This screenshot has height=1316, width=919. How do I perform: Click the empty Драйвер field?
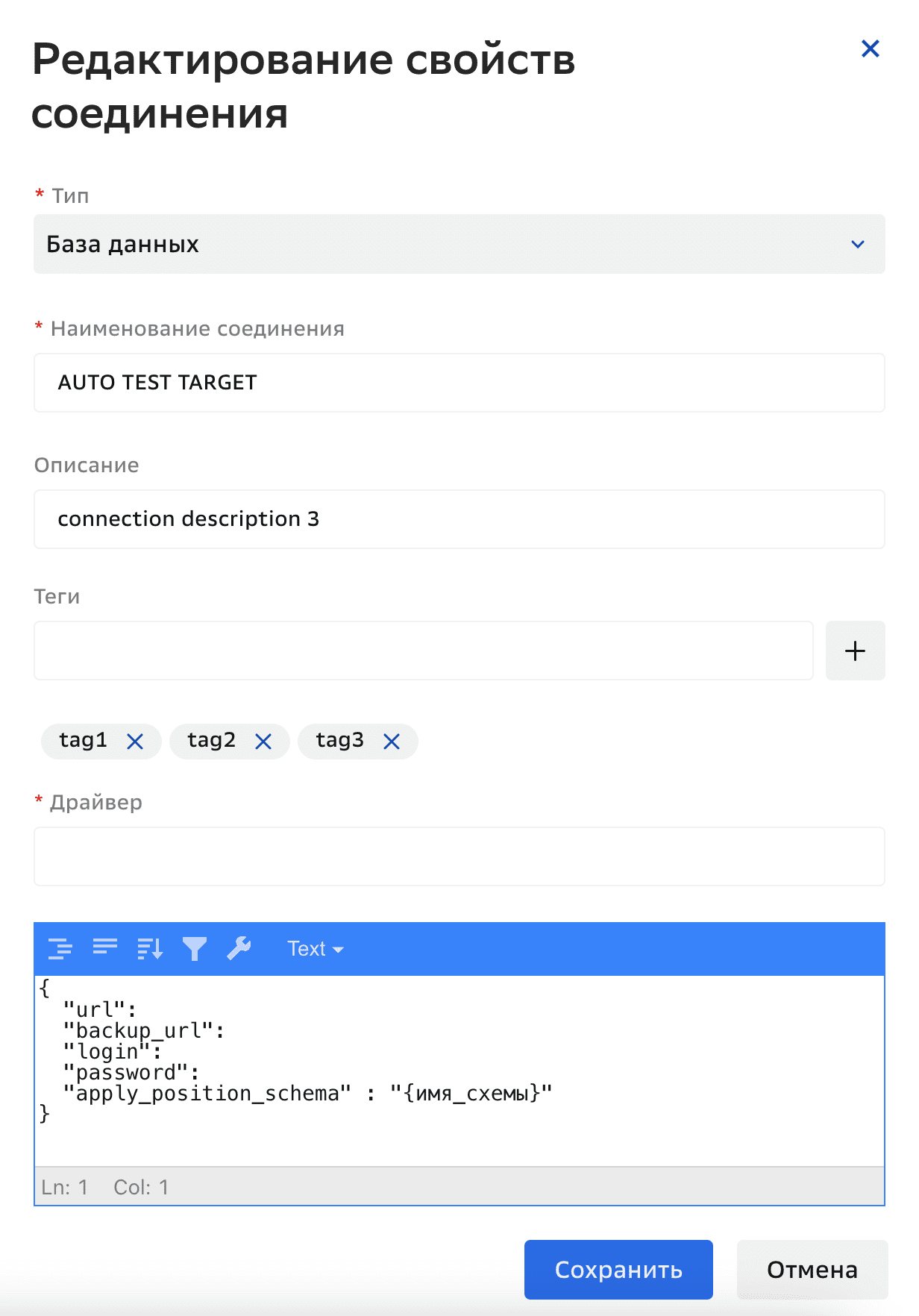pyautogui.click(x=459, y=856)
